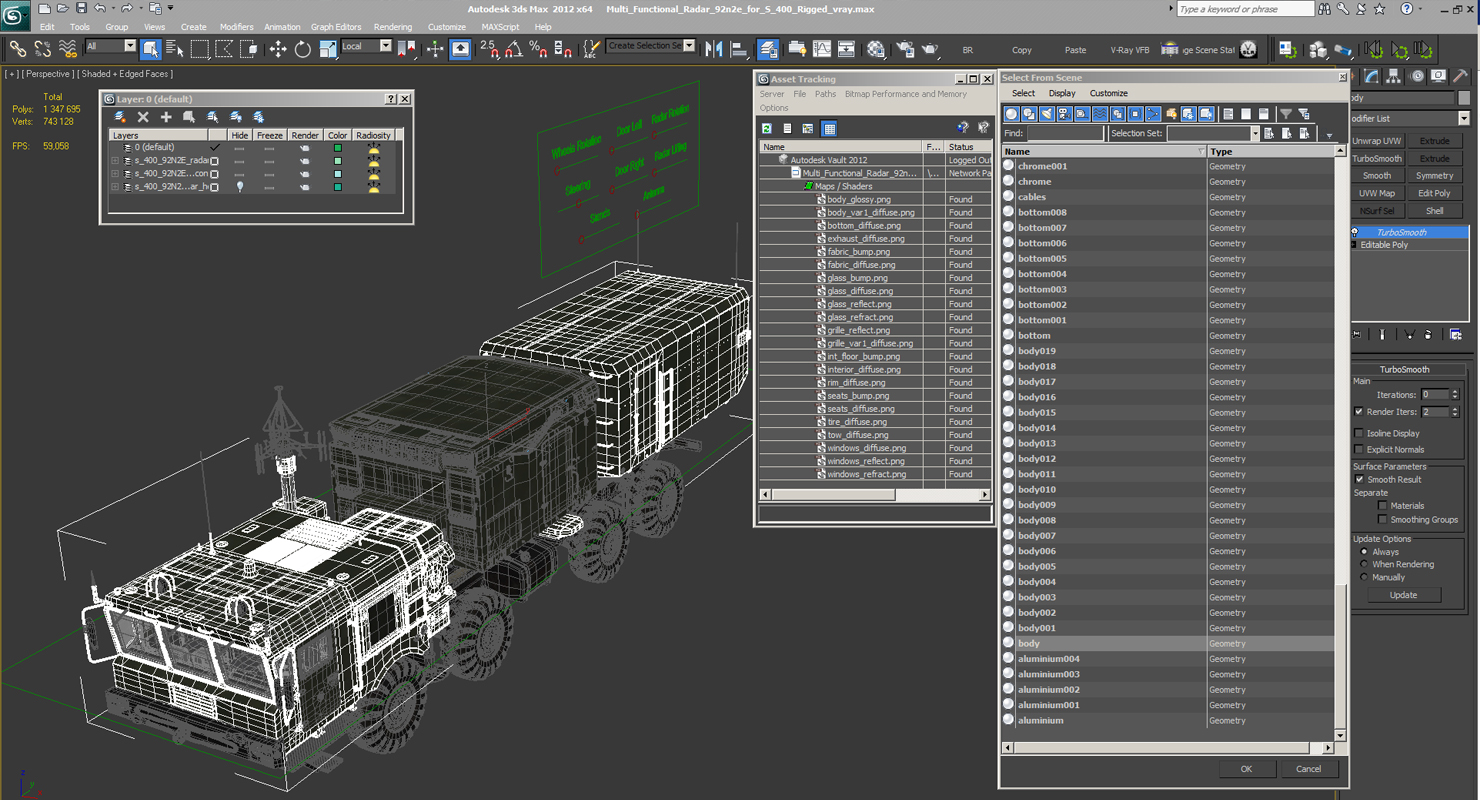Switch Asset Tracking to table view icon

[x=829, y=128]
